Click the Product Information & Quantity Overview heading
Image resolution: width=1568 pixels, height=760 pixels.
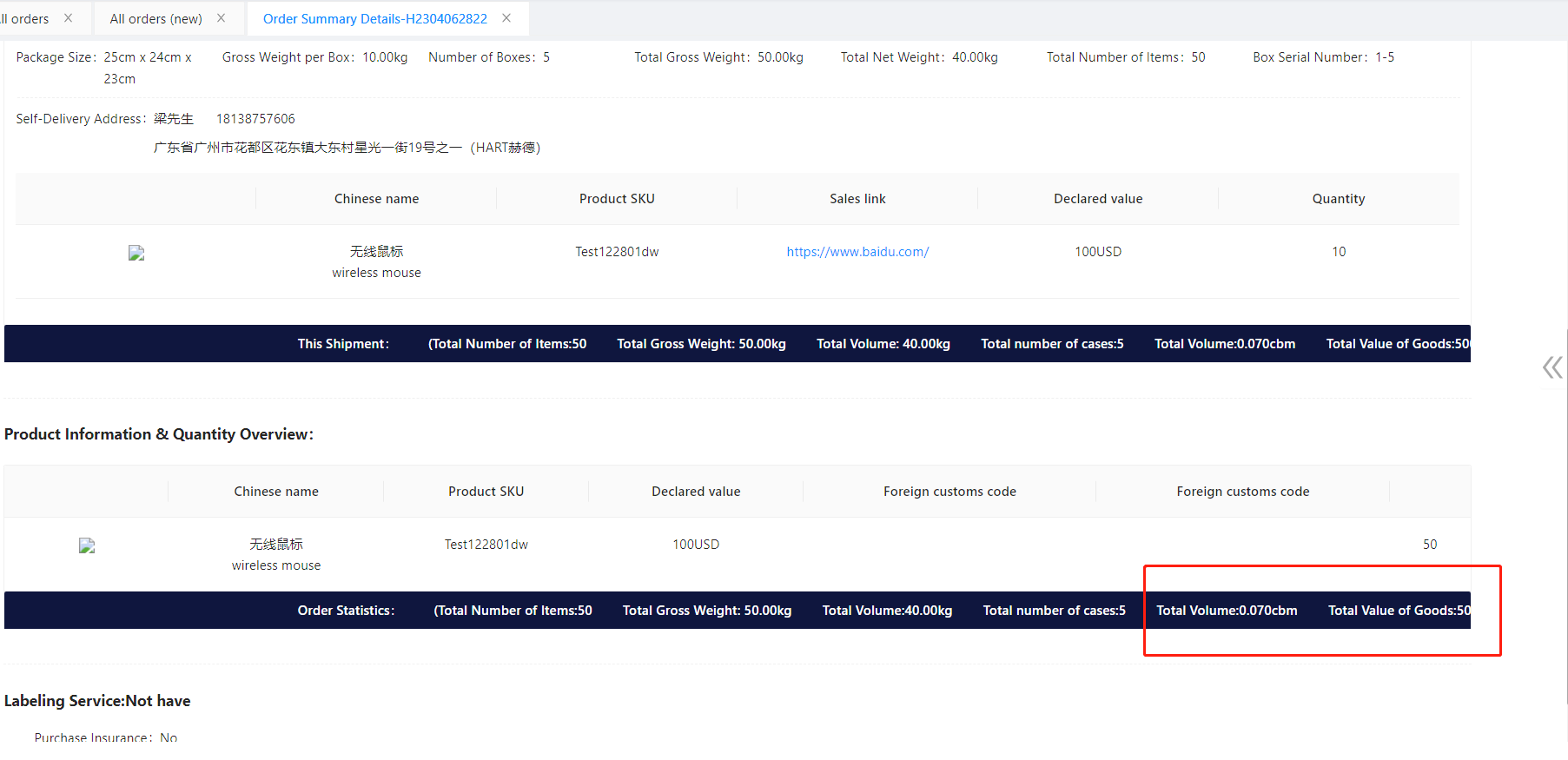(159, 434)
